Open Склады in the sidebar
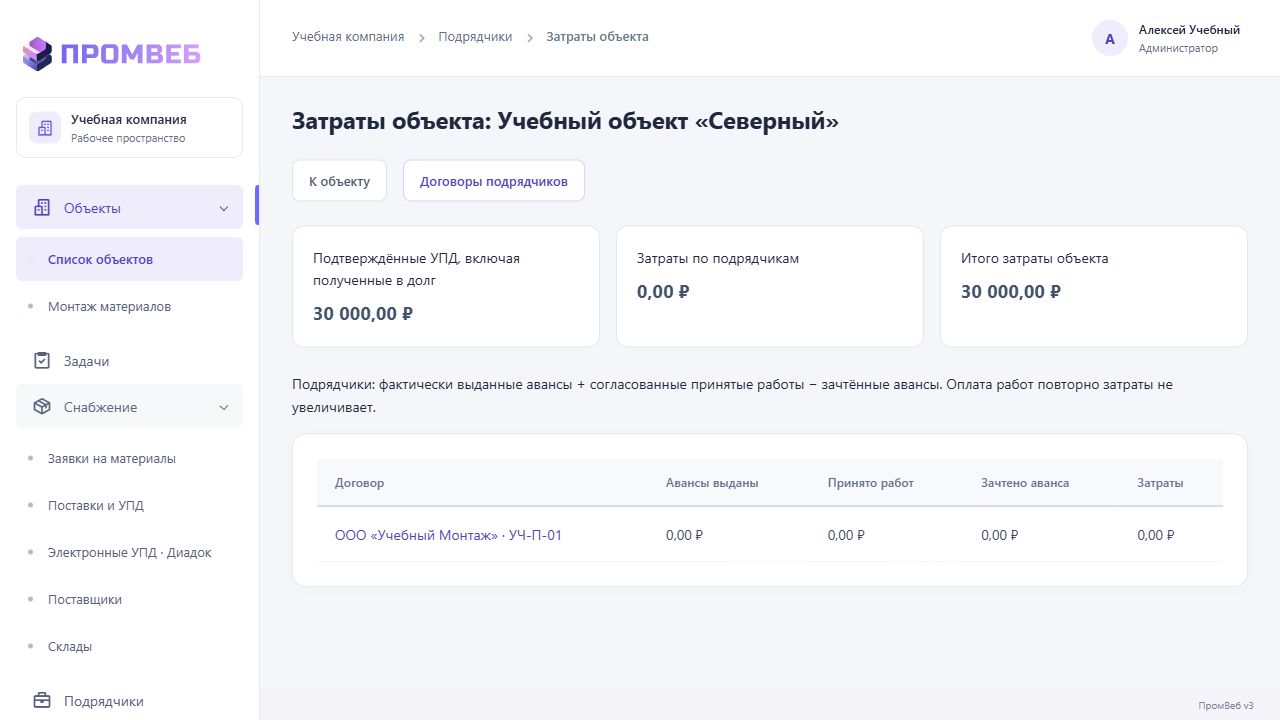 [129, 646]
